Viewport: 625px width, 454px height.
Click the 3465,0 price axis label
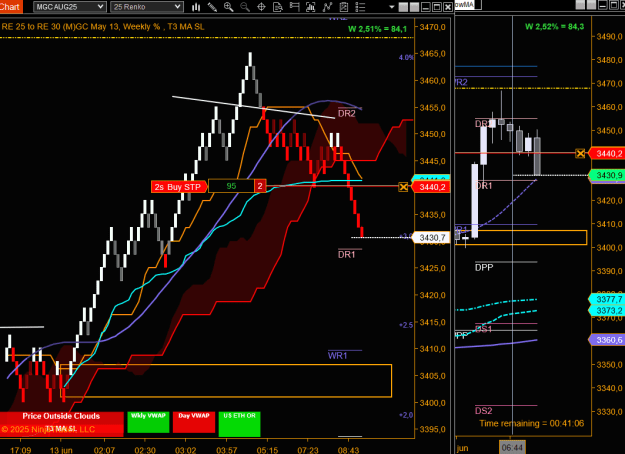click(432, 53)
